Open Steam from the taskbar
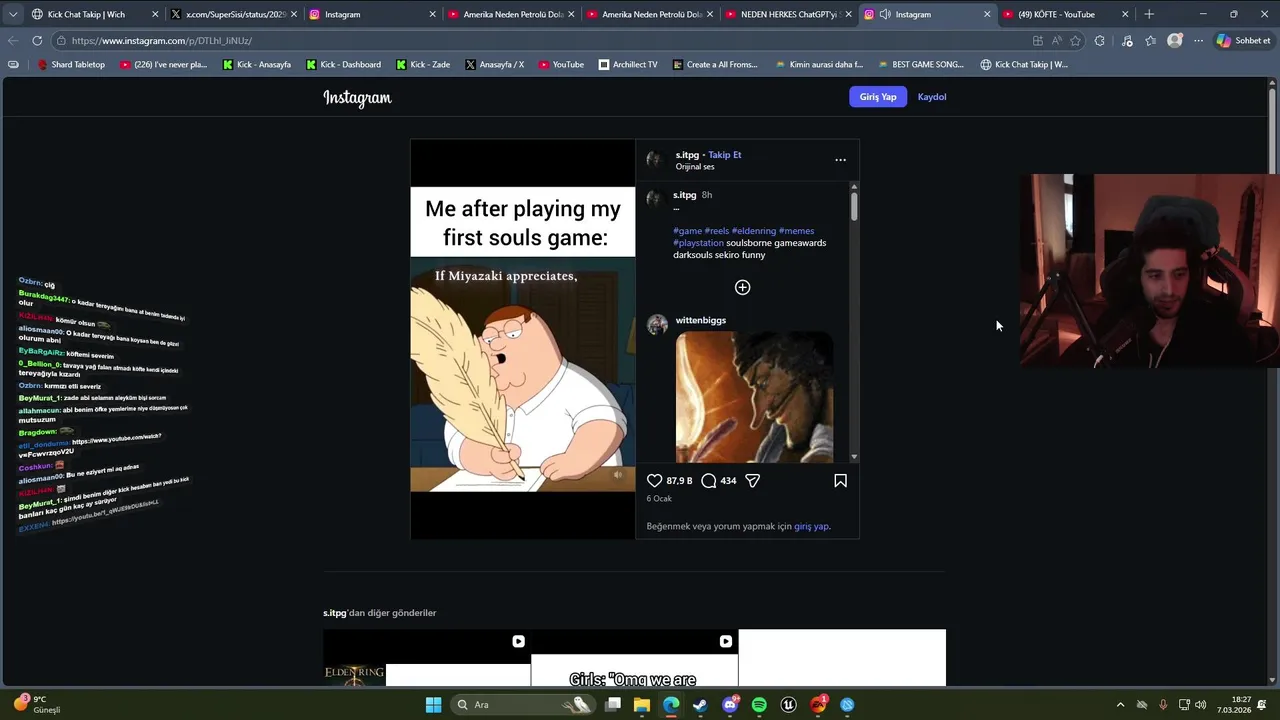 (x=700, y=705)
